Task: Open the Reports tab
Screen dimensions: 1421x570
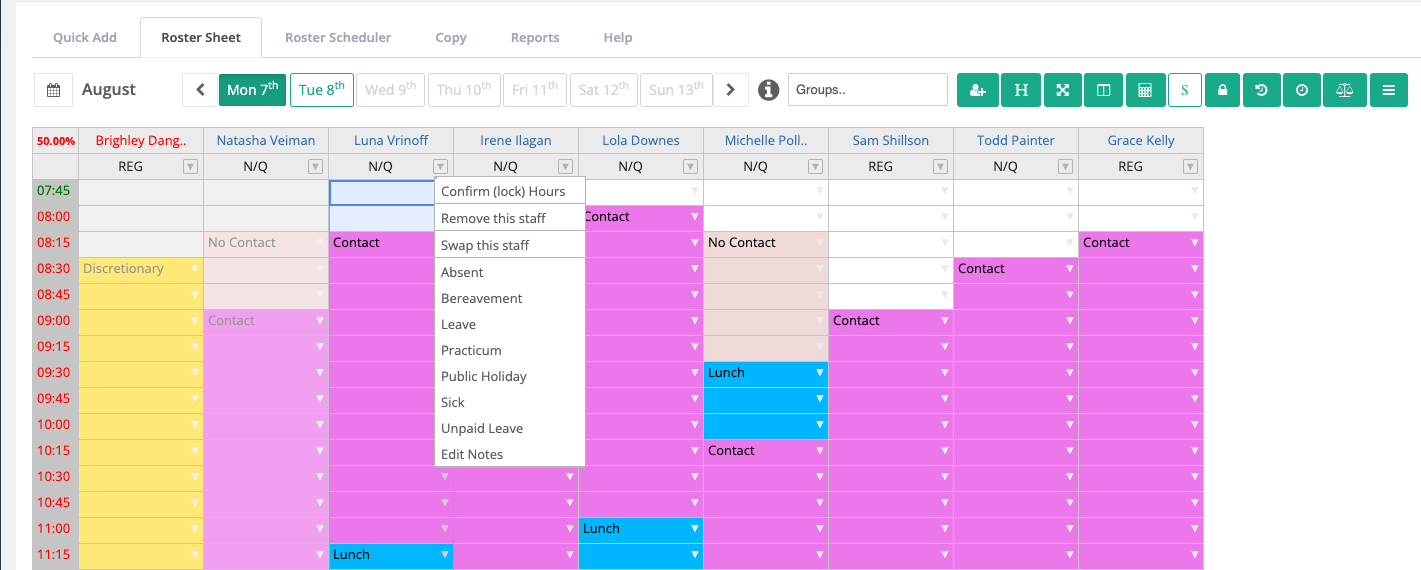Action: [x=535, y=38]
